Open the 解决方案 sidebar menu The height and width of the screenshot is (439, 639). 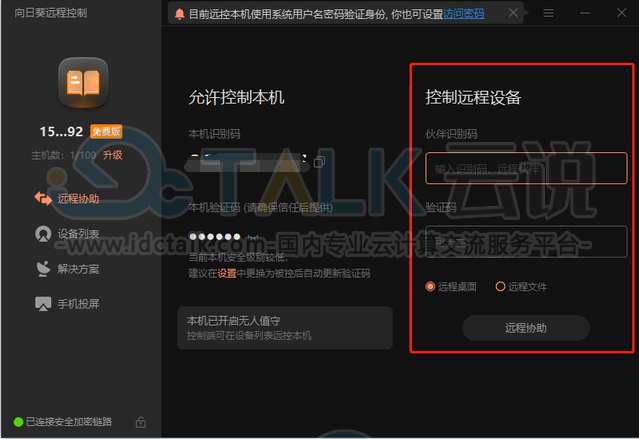tap(67, 269)
